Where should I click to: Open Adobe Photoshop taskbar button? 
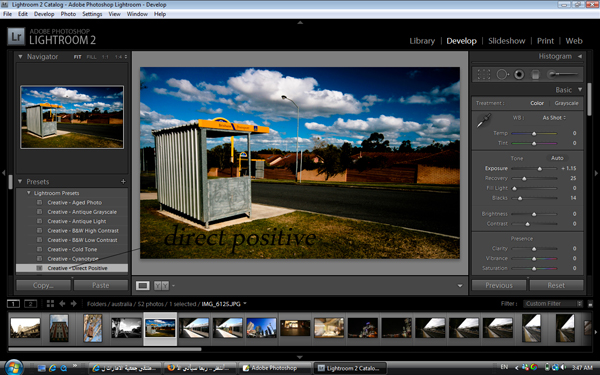point(274,368)
